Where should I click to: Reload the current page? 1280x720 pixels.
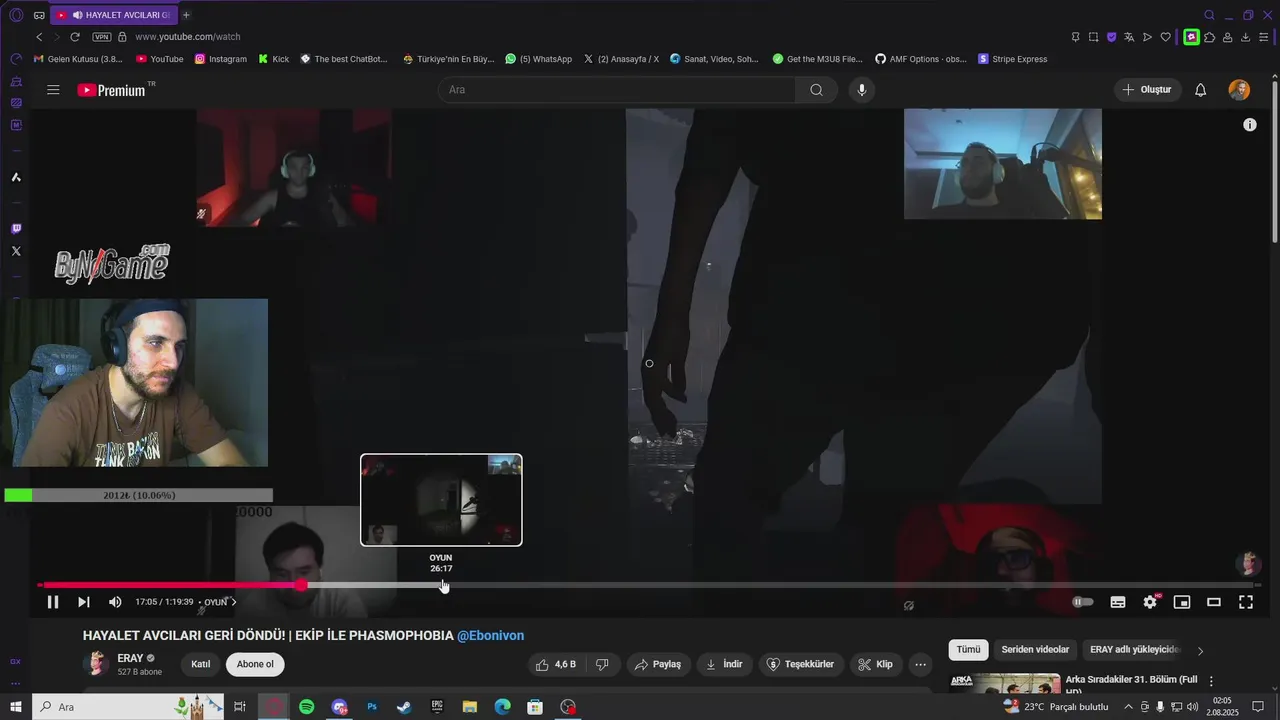coord(74,37)
